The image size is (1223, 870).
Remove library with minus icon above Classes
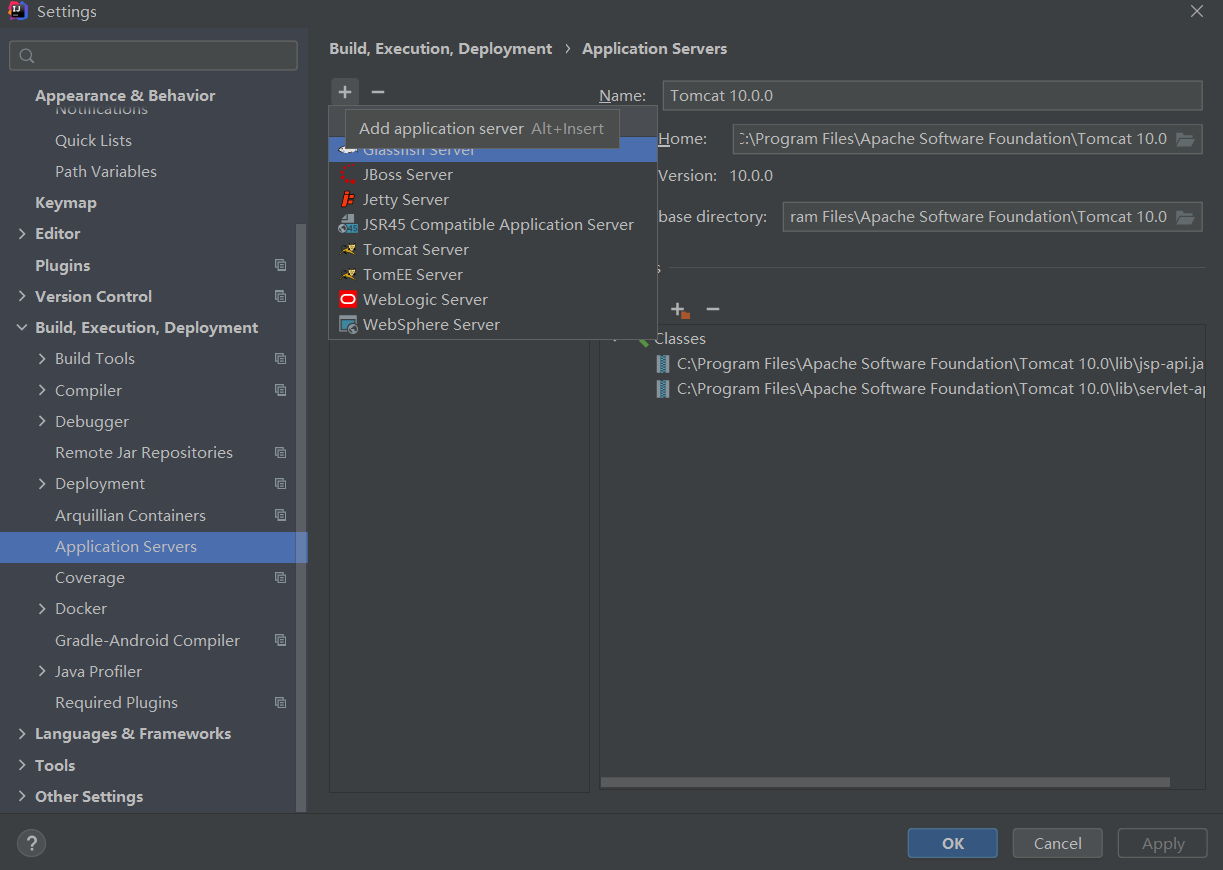tap(713, 310)
